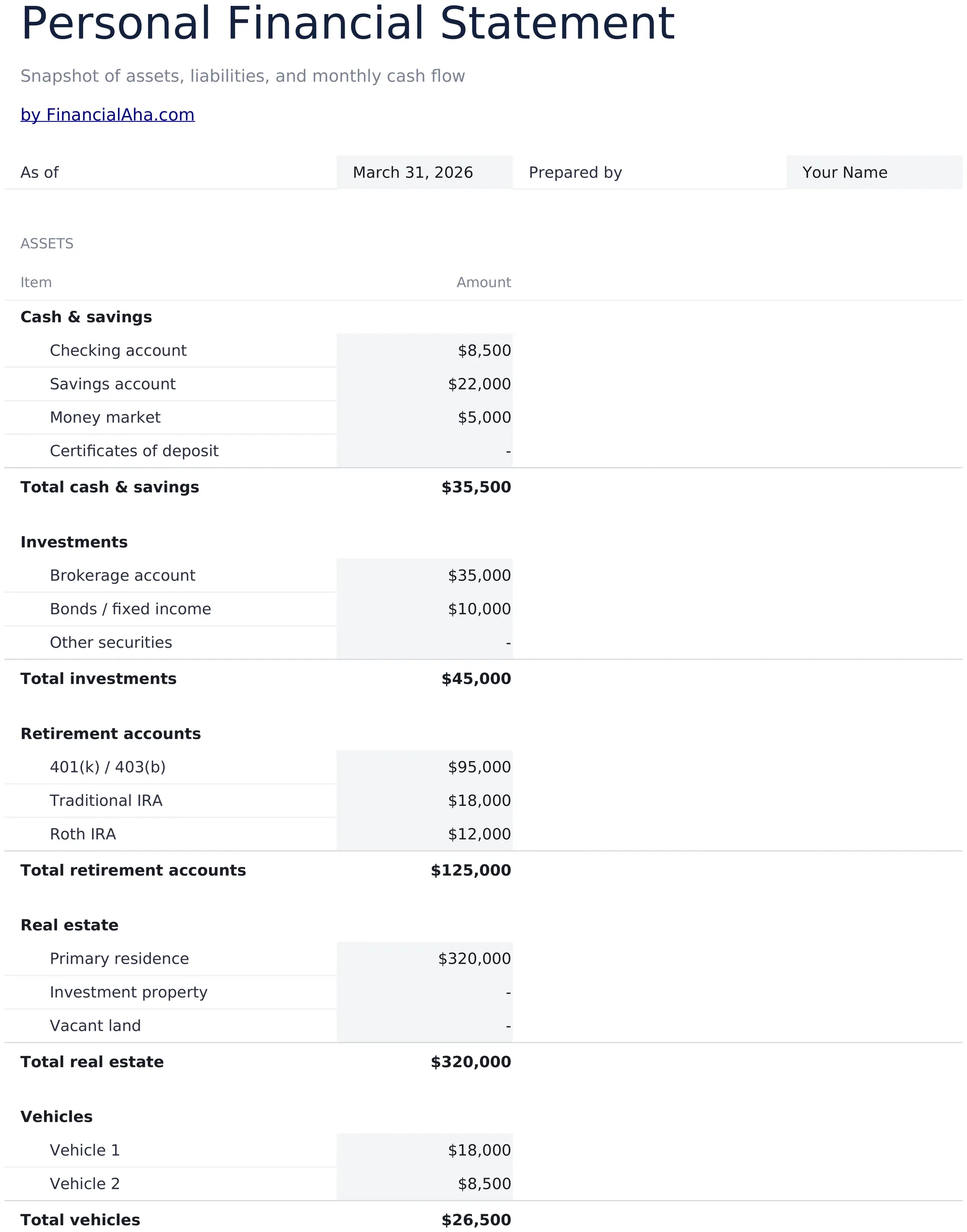This screenshot has width=967, height=1232.
Task: Click the Money market row label
Action: pos(105,418)
